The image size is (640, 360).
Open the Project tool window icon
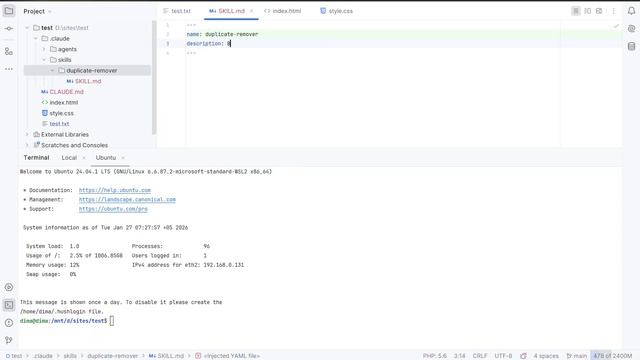click(x=9, y=11)
